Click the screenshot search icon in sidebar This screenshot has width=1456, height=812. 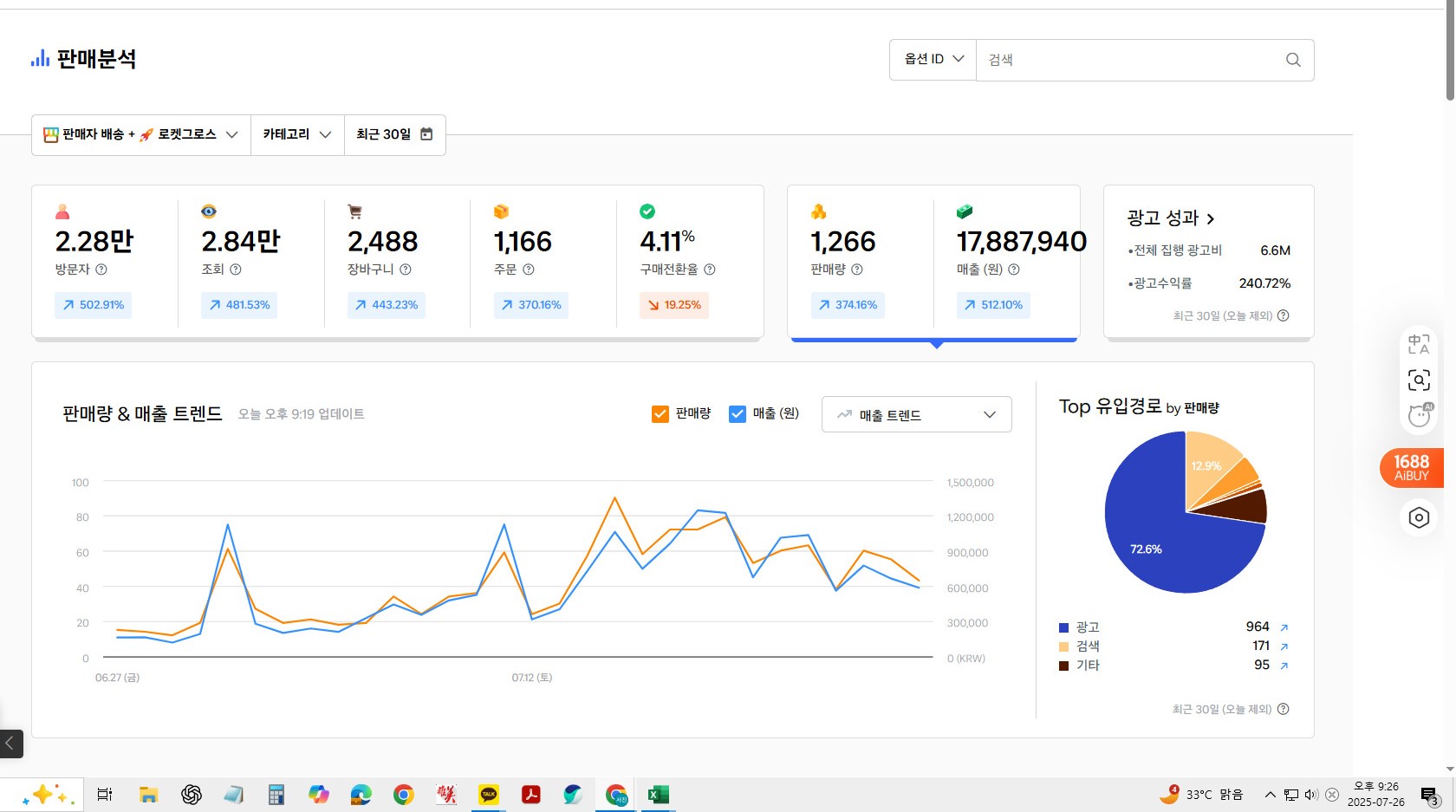1419,380
